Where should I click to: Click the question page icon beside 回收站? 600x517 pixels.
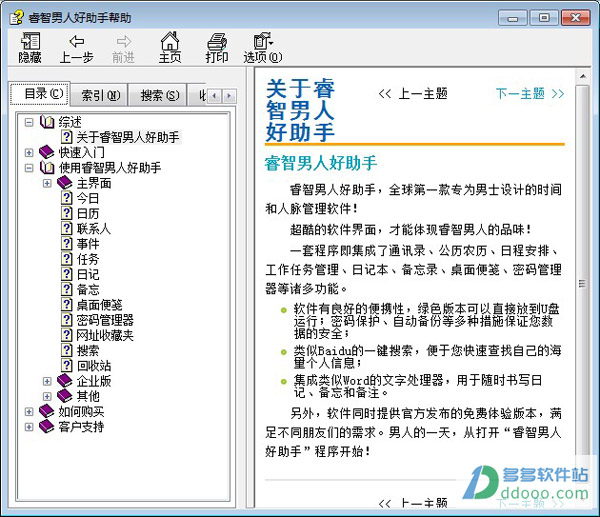coord(67,365)
